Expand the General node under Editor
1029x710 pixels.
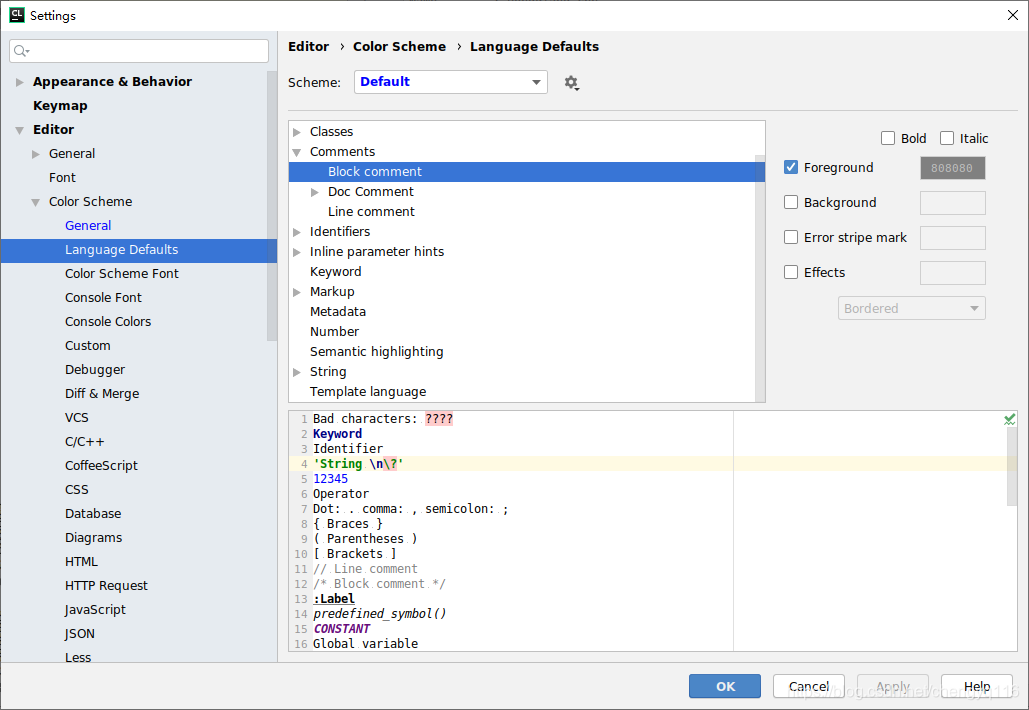[x=36, y=154]
